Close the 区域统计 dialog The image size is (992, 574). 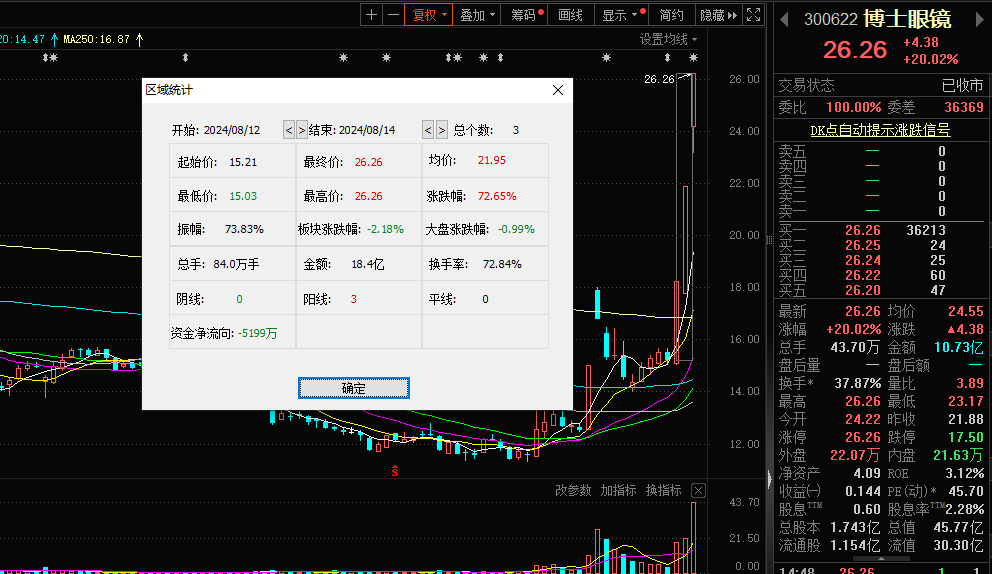pos(558,90)
